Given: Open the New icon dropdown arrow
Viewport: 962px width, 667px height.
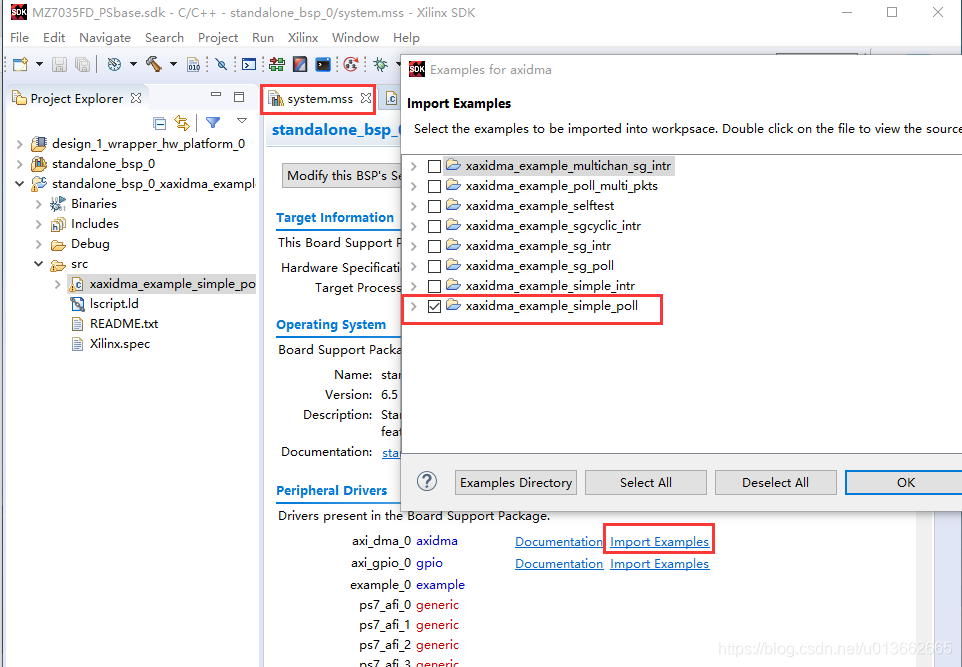Looking at the screenshot, I should [x=39, y=64].
